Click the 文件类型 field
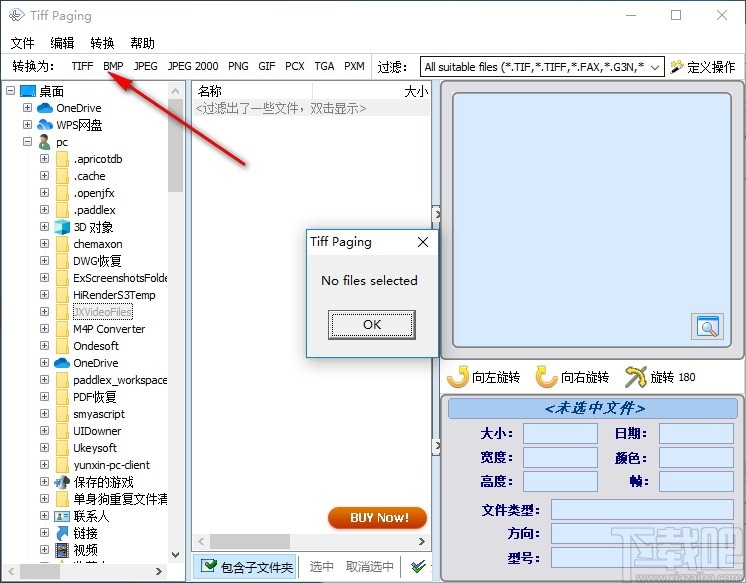Screen dimensions: 746x583 tap(642, 510)
